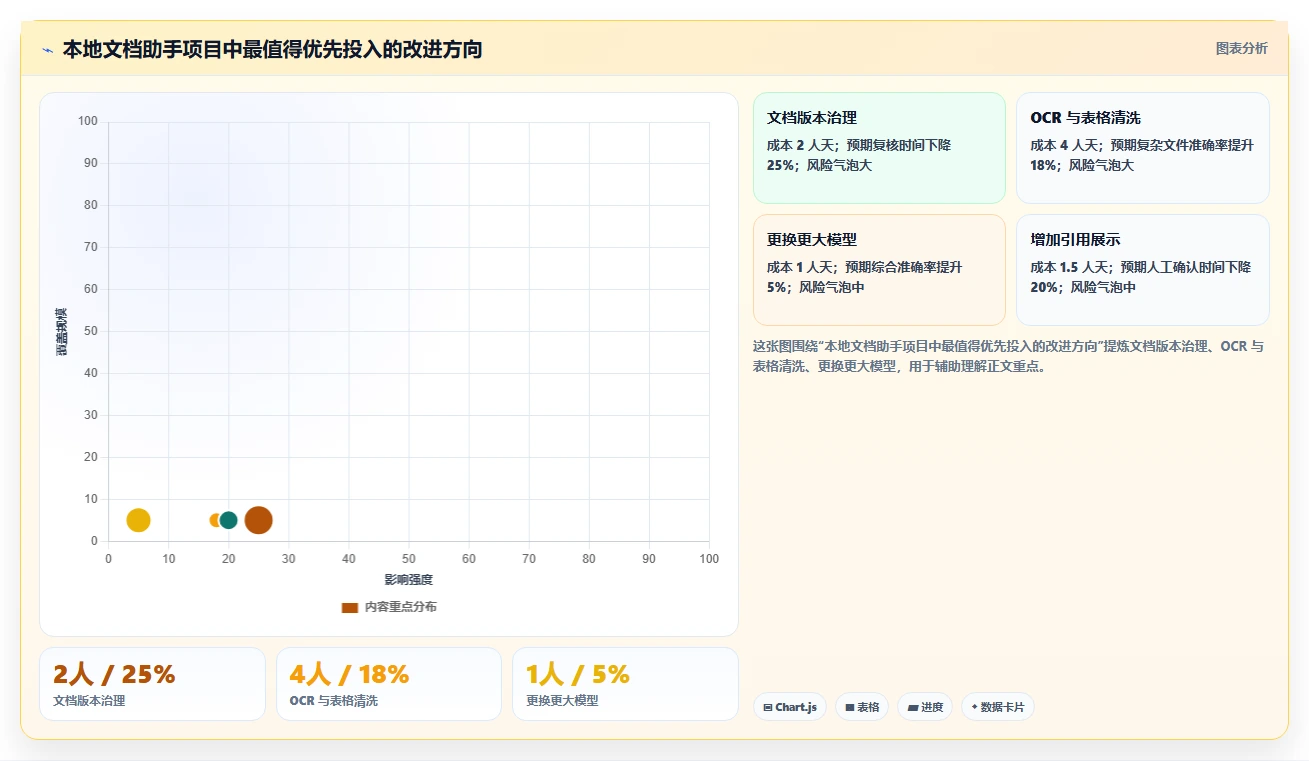This screenshot has width=1309, height=761.
Task: Click the text 成本 2 人天；预期复核时间下降 25%
Action: (859, 155)
